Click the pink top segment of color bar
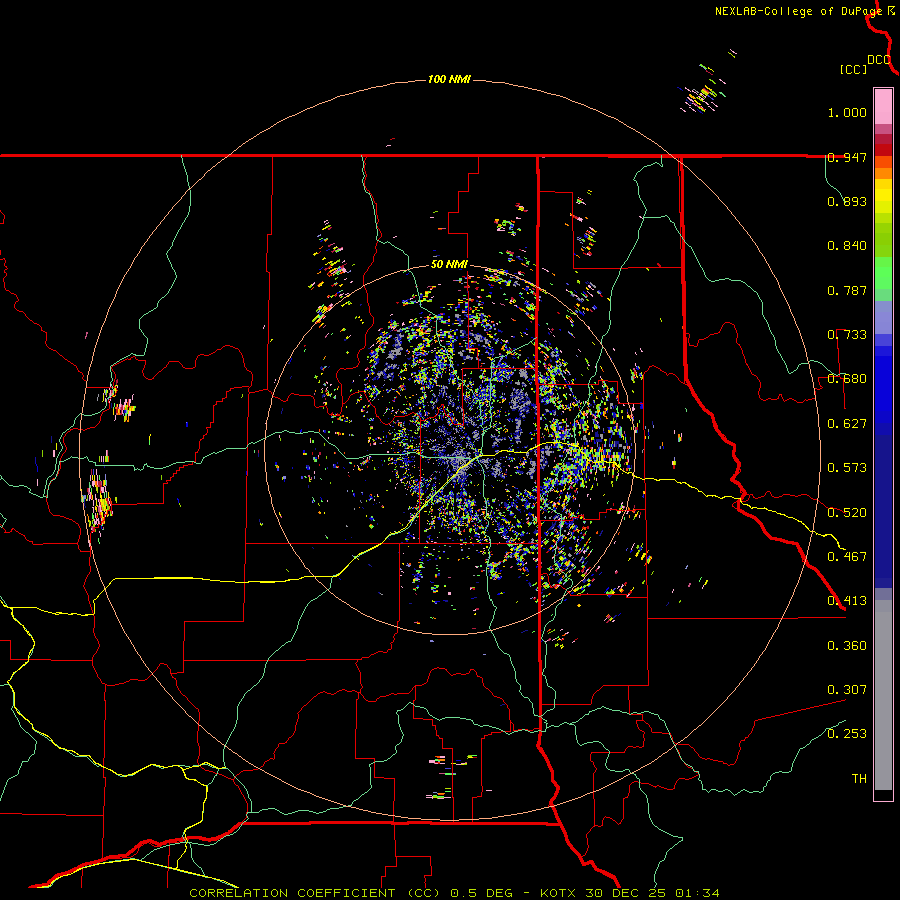 point(883,106)
